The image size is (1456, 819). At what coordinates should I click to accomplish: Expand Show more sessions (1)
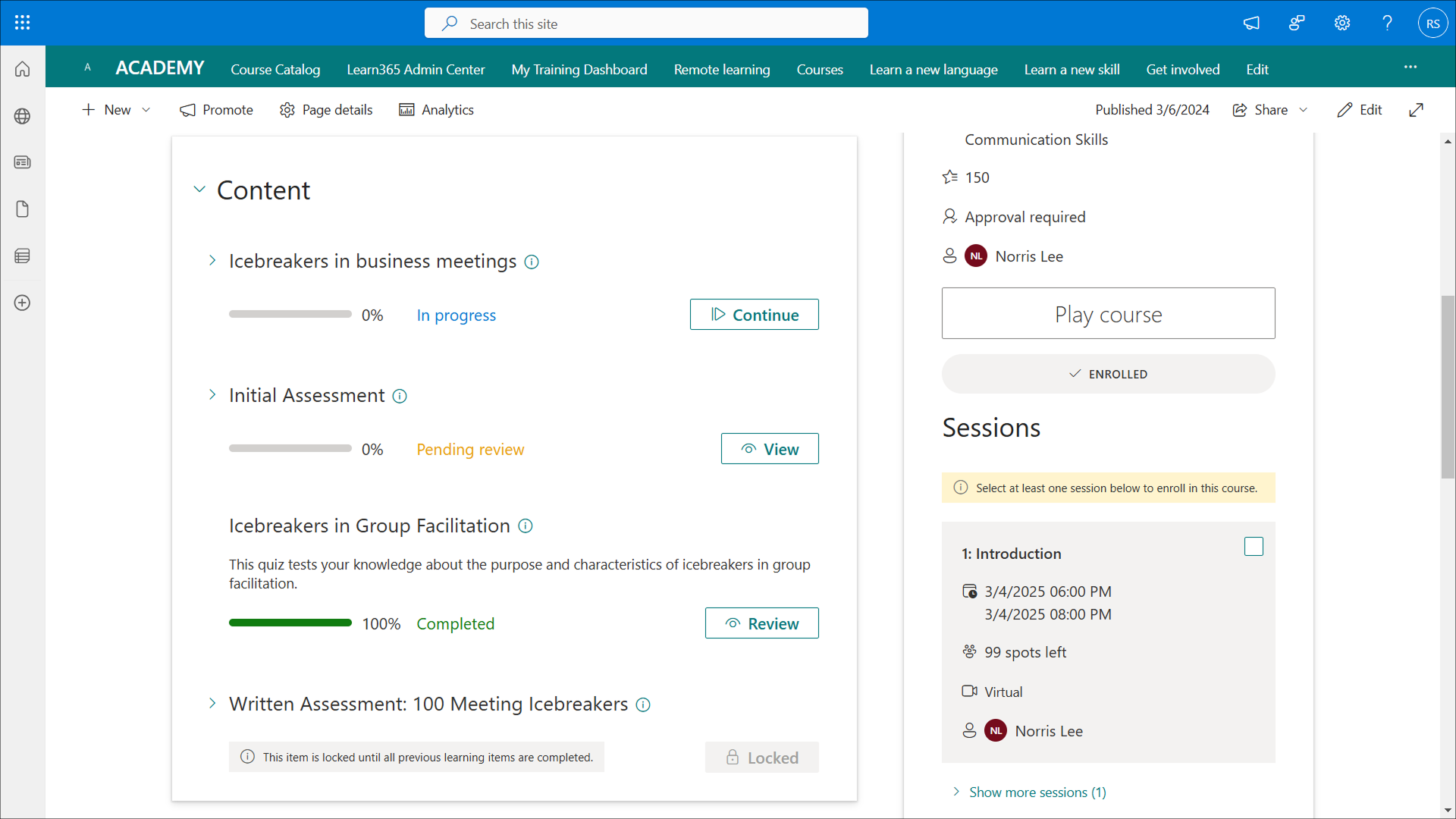click(1037, 792)
